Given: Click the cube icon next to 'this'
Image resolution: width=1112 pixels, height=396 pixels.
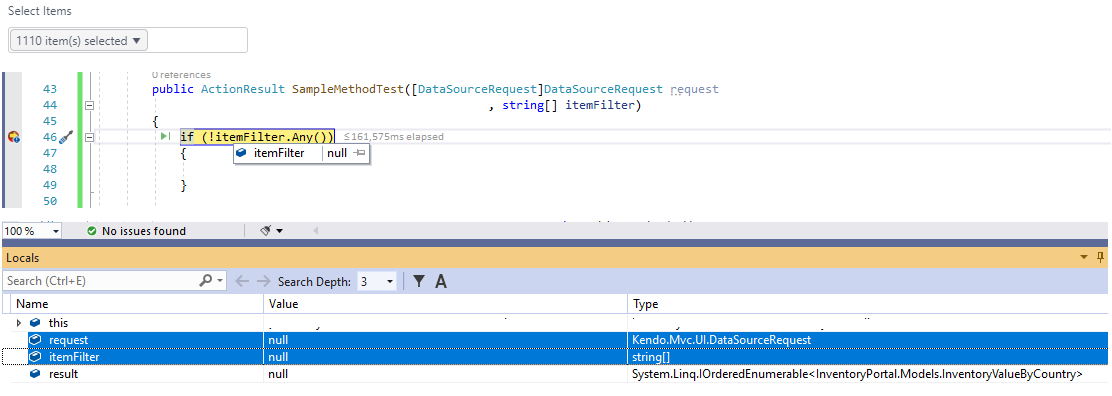Looking at the screenshot, I should (35, 323).
